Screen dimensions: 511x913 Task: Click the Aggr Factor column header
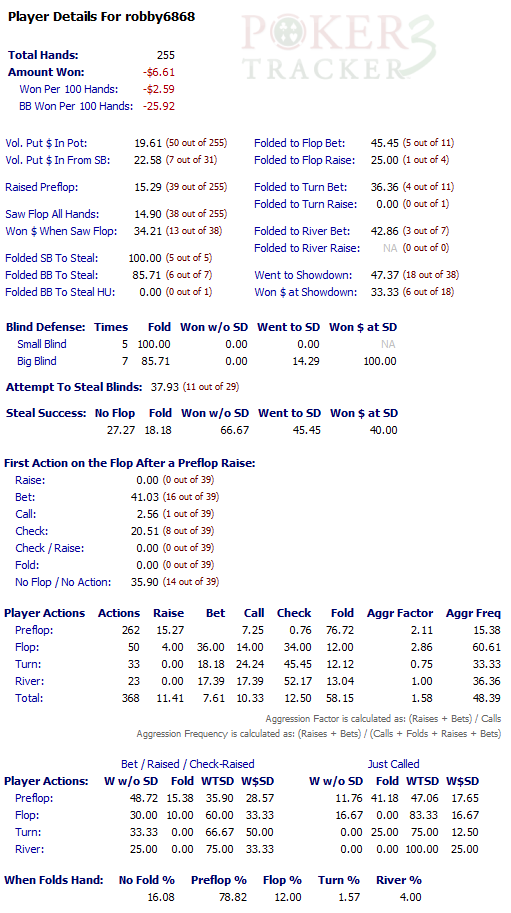click(400, 613)
